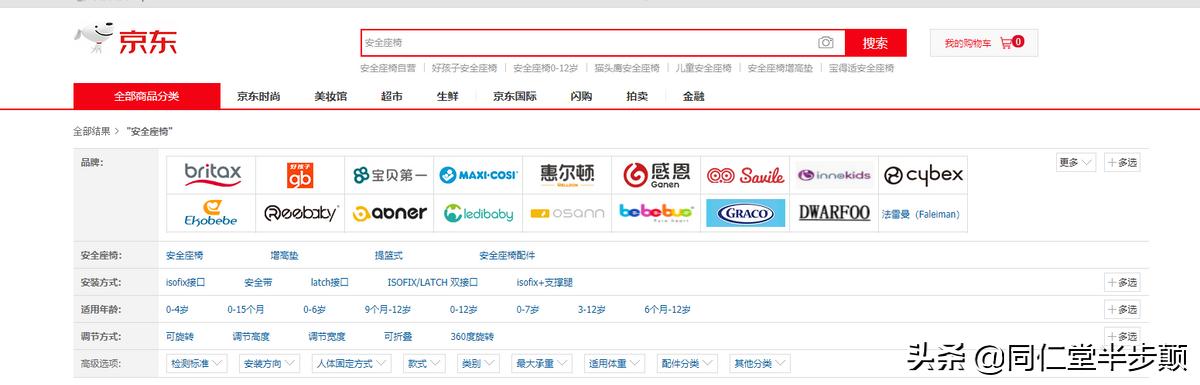Filter by isofix接口 installation

[186, 283]
